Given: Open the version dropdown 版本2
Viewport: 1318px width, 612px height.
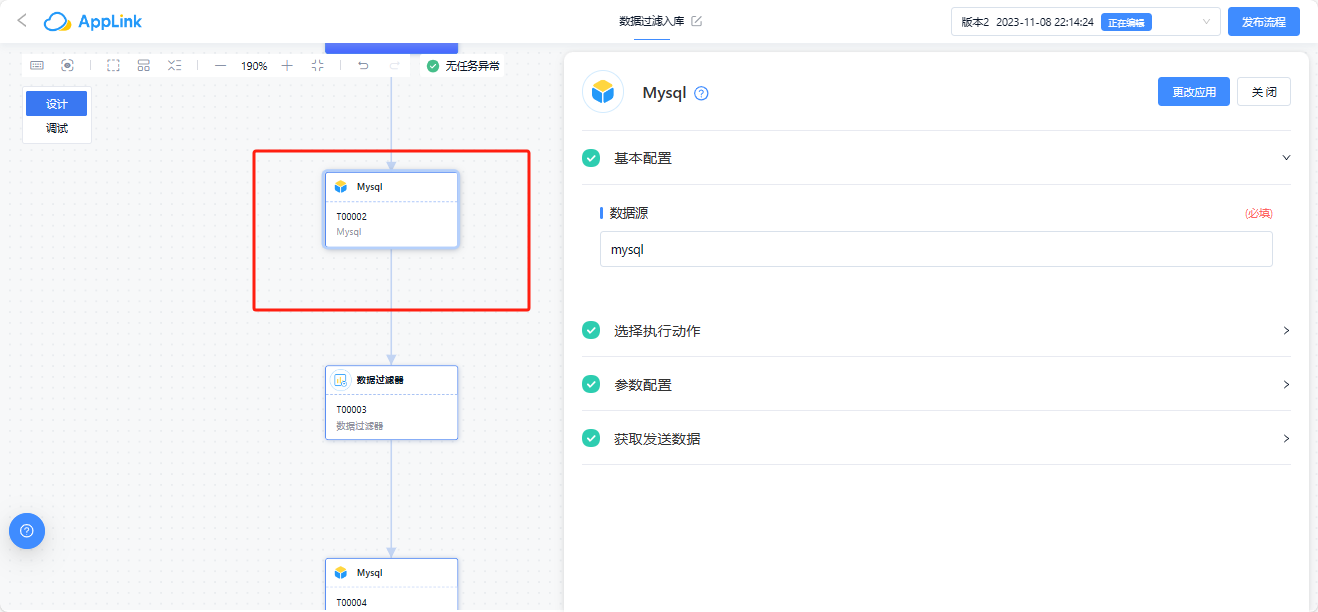Looking at the screenshot, I should click(1085, 22).
